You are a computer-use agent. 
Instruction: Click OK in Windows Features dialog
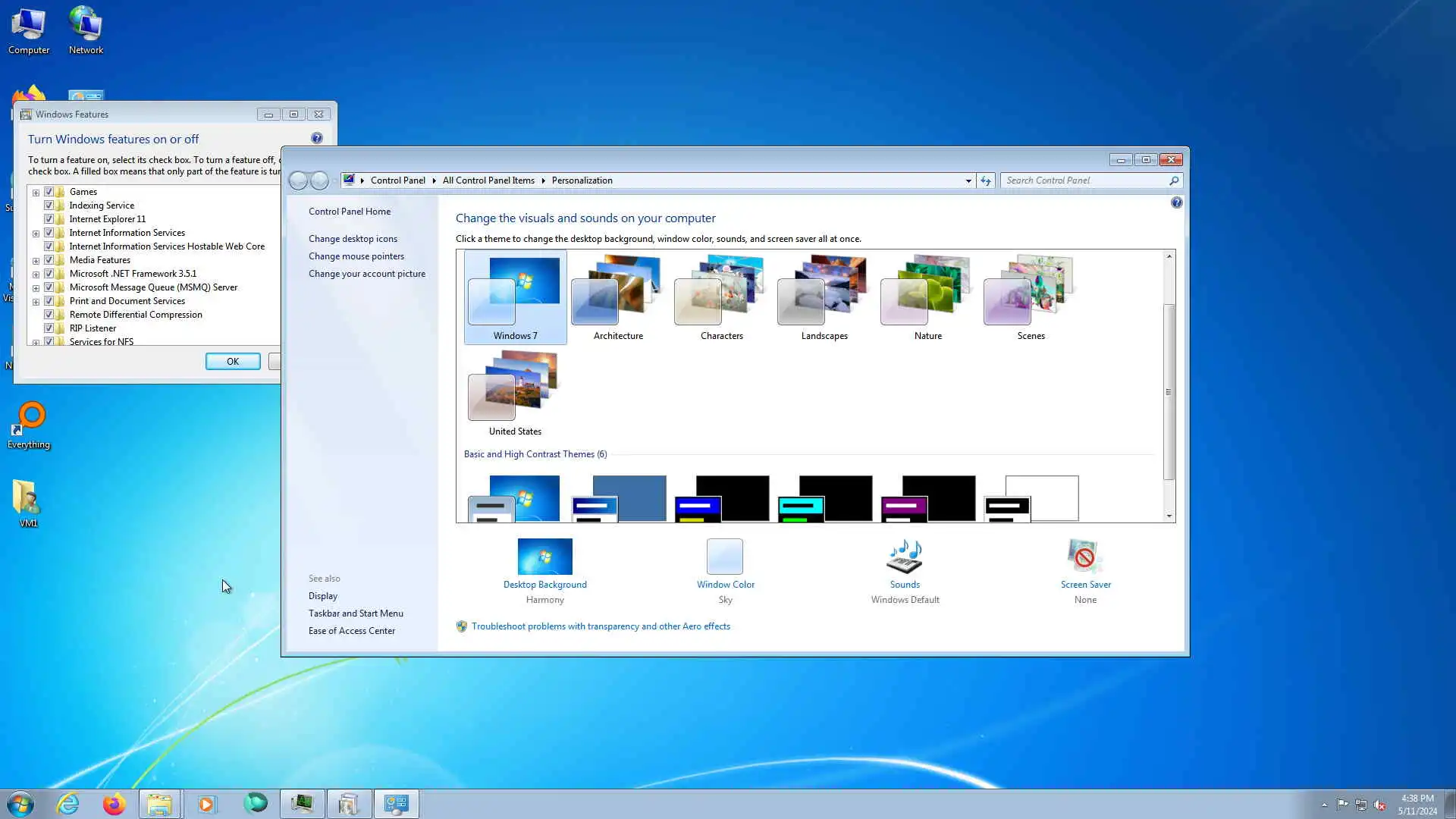click(x=233, y=362)
